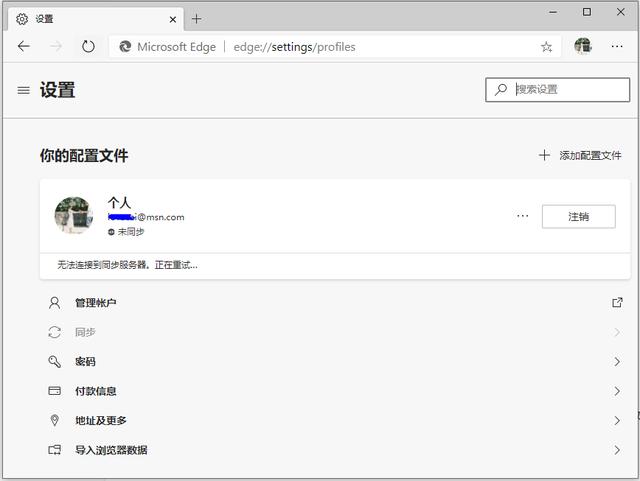Click external link icon for 管理帐户
Screen dimensions: 640x481
tap(617, 303)
